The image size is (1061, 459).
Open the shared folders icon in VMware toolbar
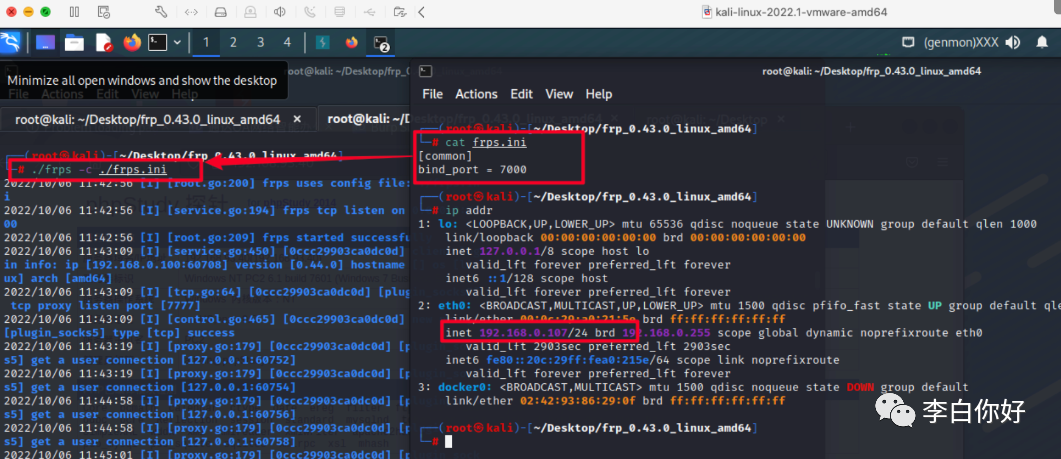(400, 12)
